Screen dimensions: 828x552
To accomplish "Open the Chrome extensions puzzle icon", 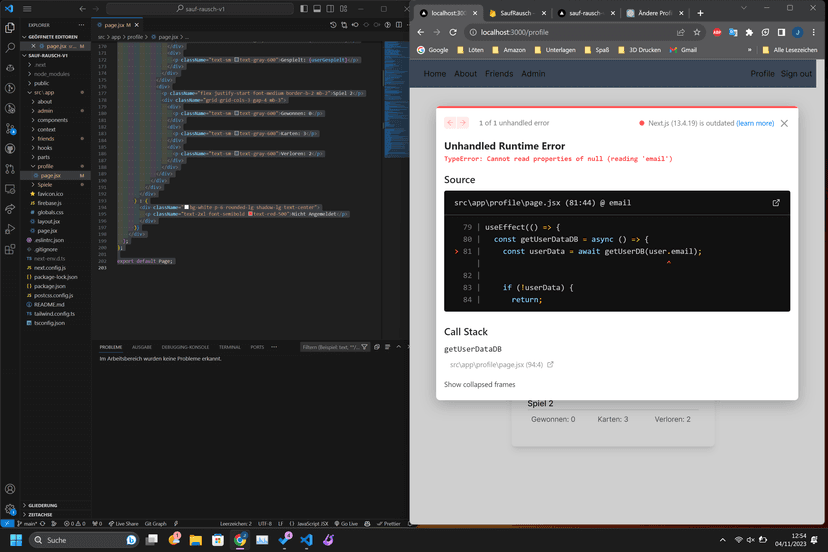I will click(749, 32).
